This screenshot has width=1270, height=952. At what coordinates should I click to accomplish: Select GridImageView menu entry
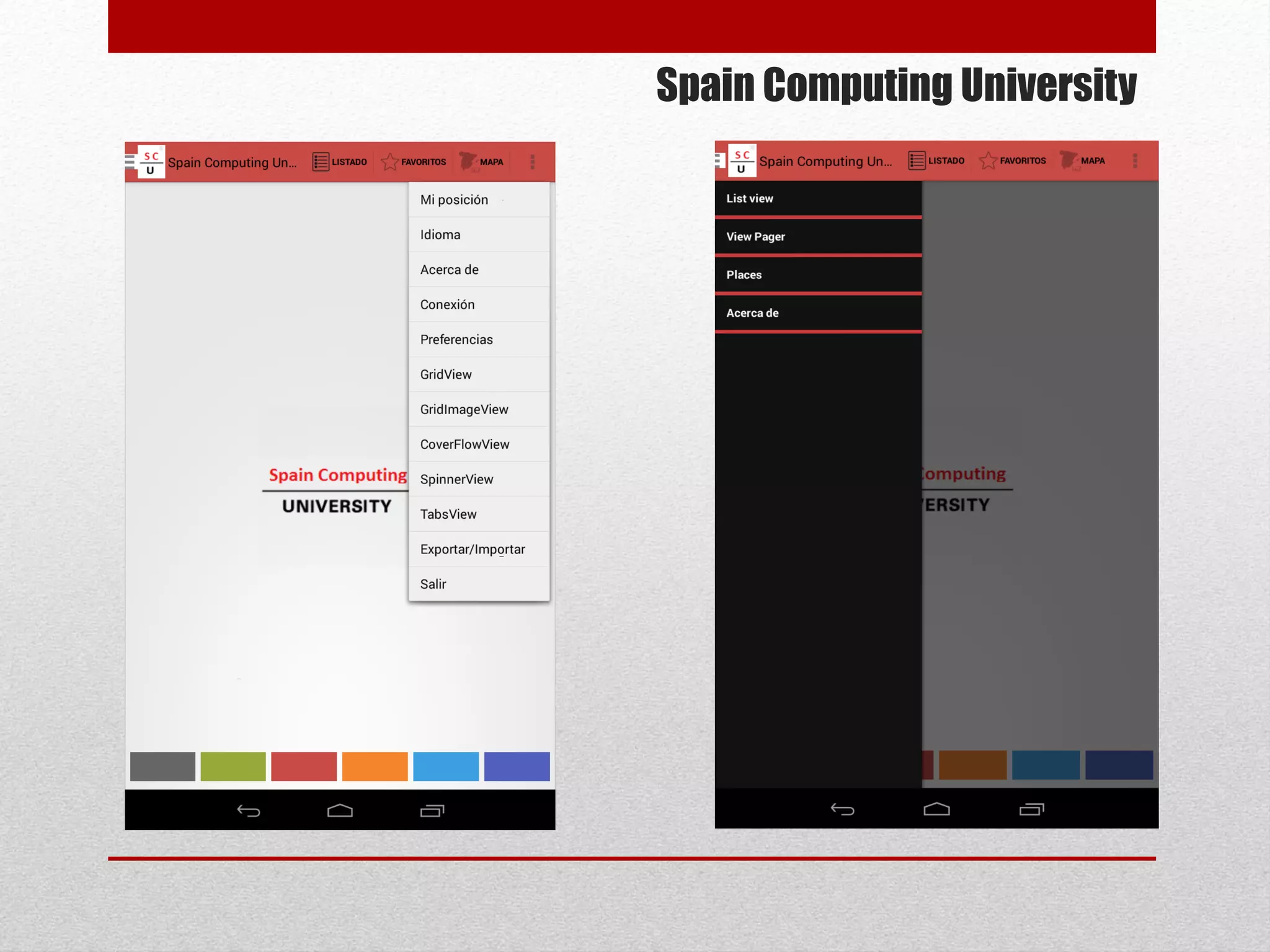coord(479,409)
